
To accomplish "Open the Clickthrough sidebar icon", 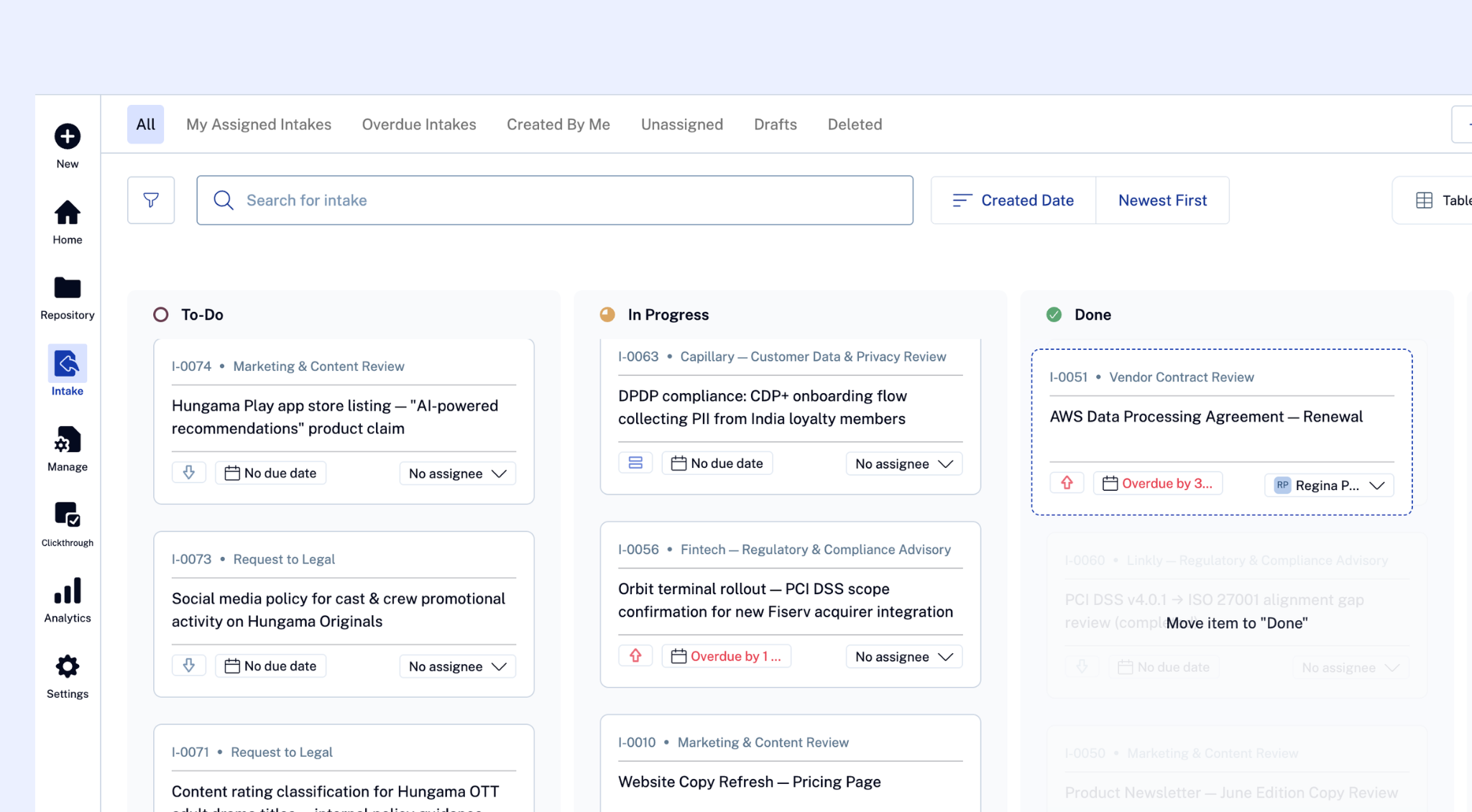I will pyautogui.click(x=68, y=515).
